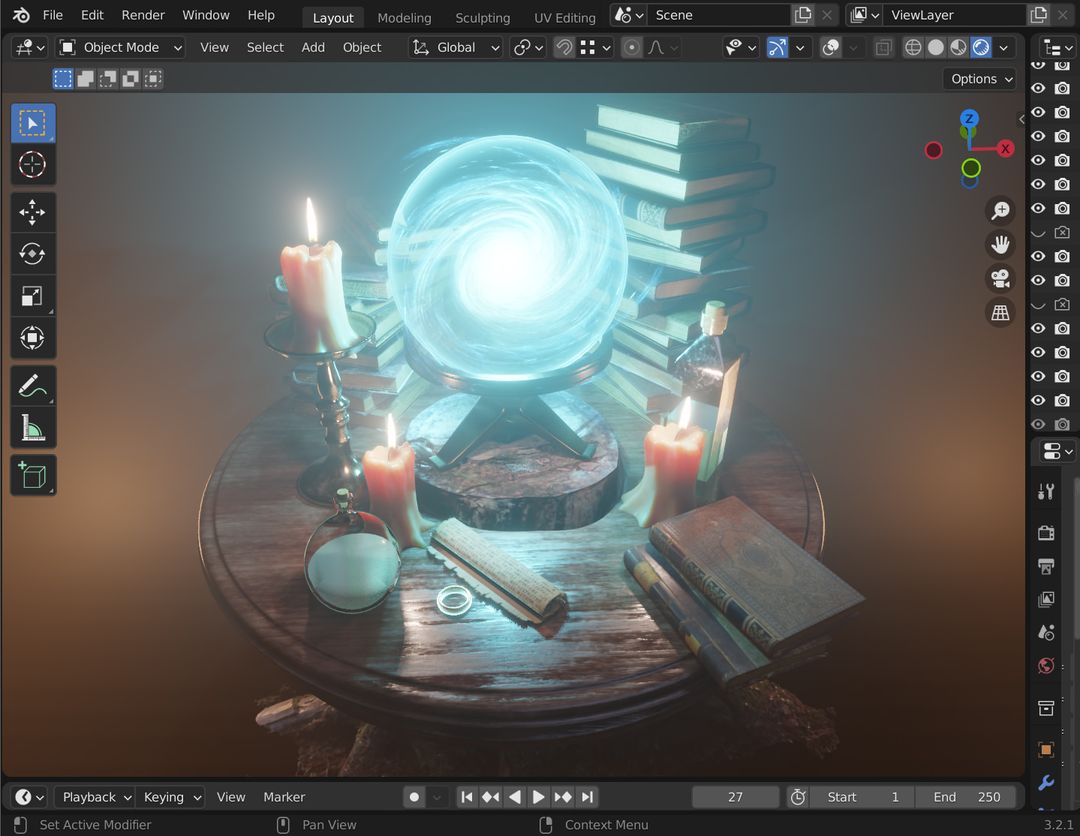The width and height of the screenshot is (1080, 836).
Task: Switch to perspective/orthographic grid view
Action: tap(1000, 312)
